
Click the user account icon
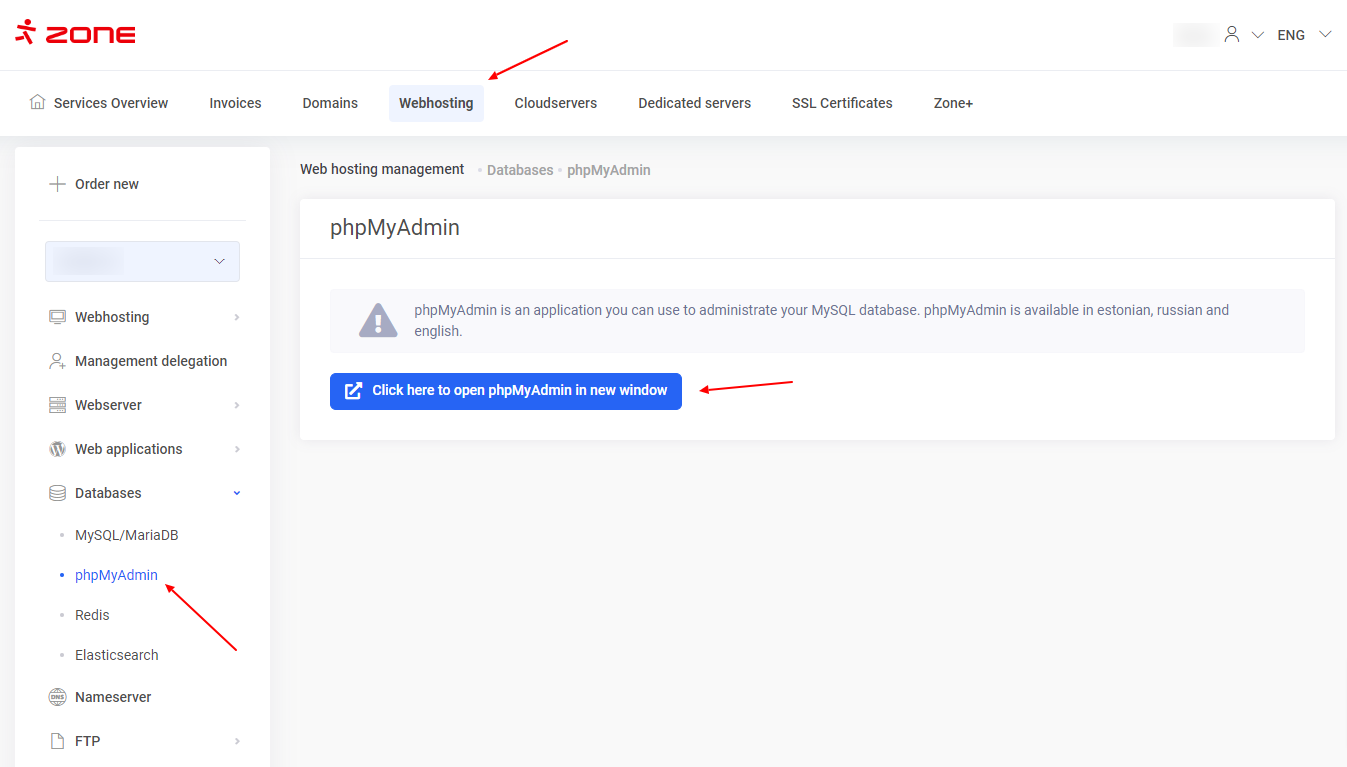click(1231, 35)
